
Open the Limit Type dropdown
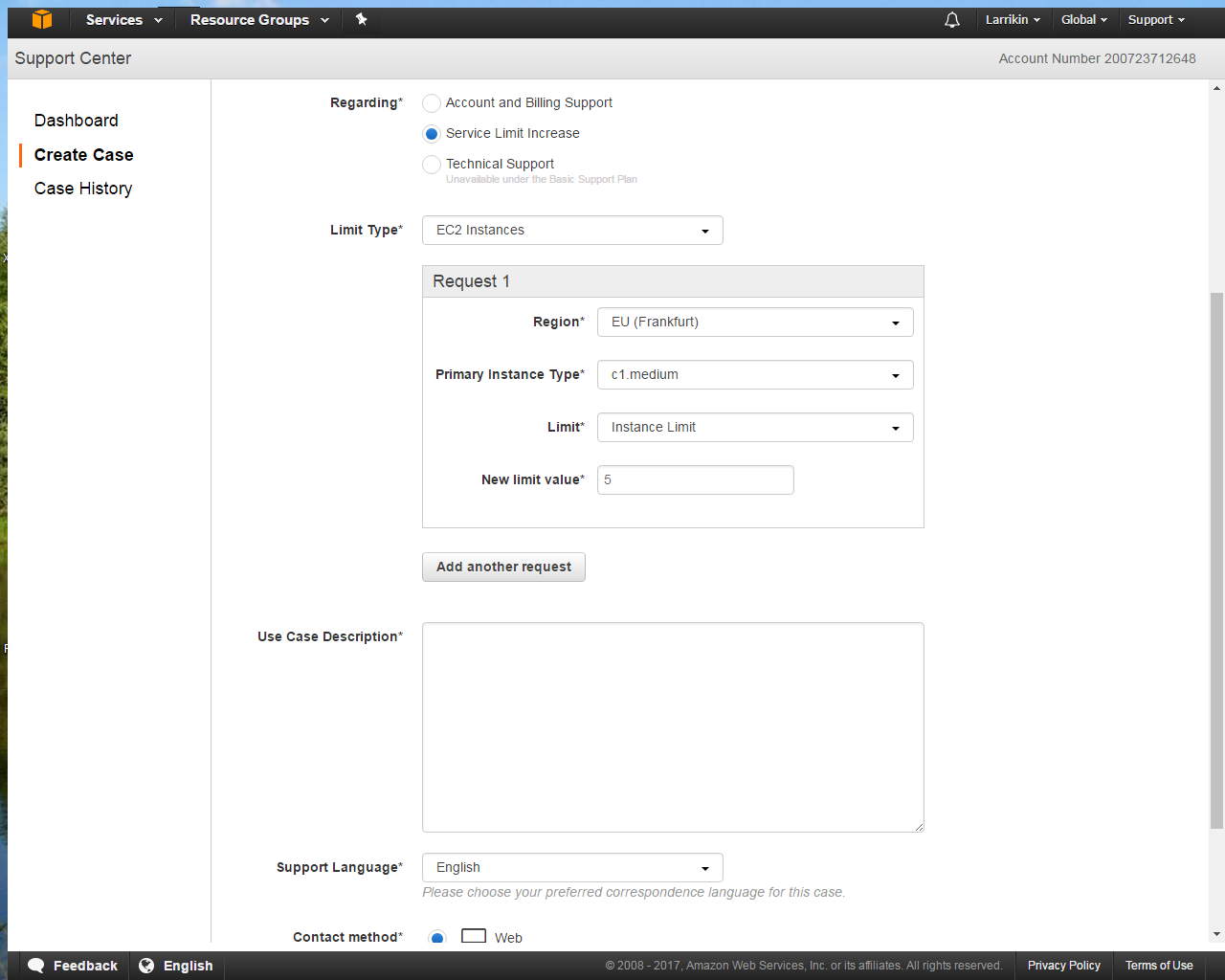coord(572,231)
